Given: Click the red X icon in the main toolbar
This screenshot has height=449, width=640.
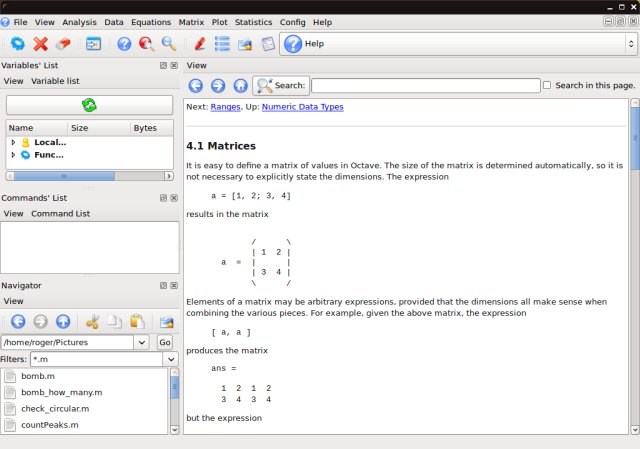Looking at the screenshot, I should click(x=40, y=44).
